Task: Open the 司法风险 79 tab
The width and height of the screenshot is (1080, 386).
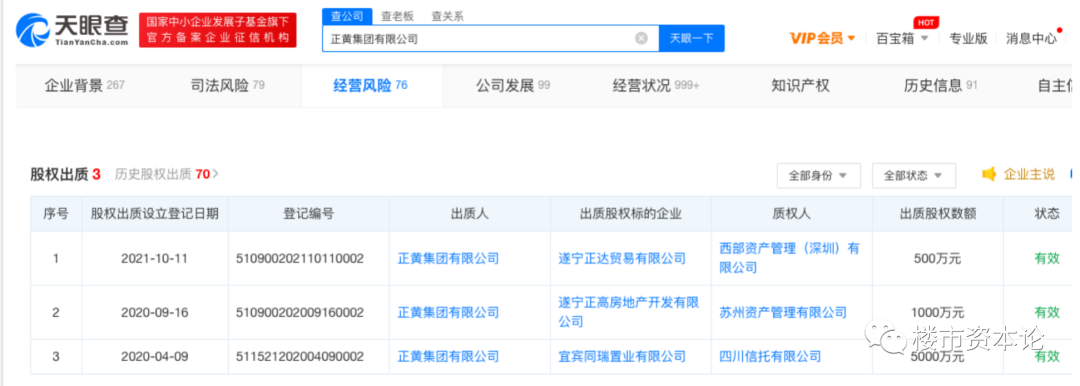Action: coord(227,85)
